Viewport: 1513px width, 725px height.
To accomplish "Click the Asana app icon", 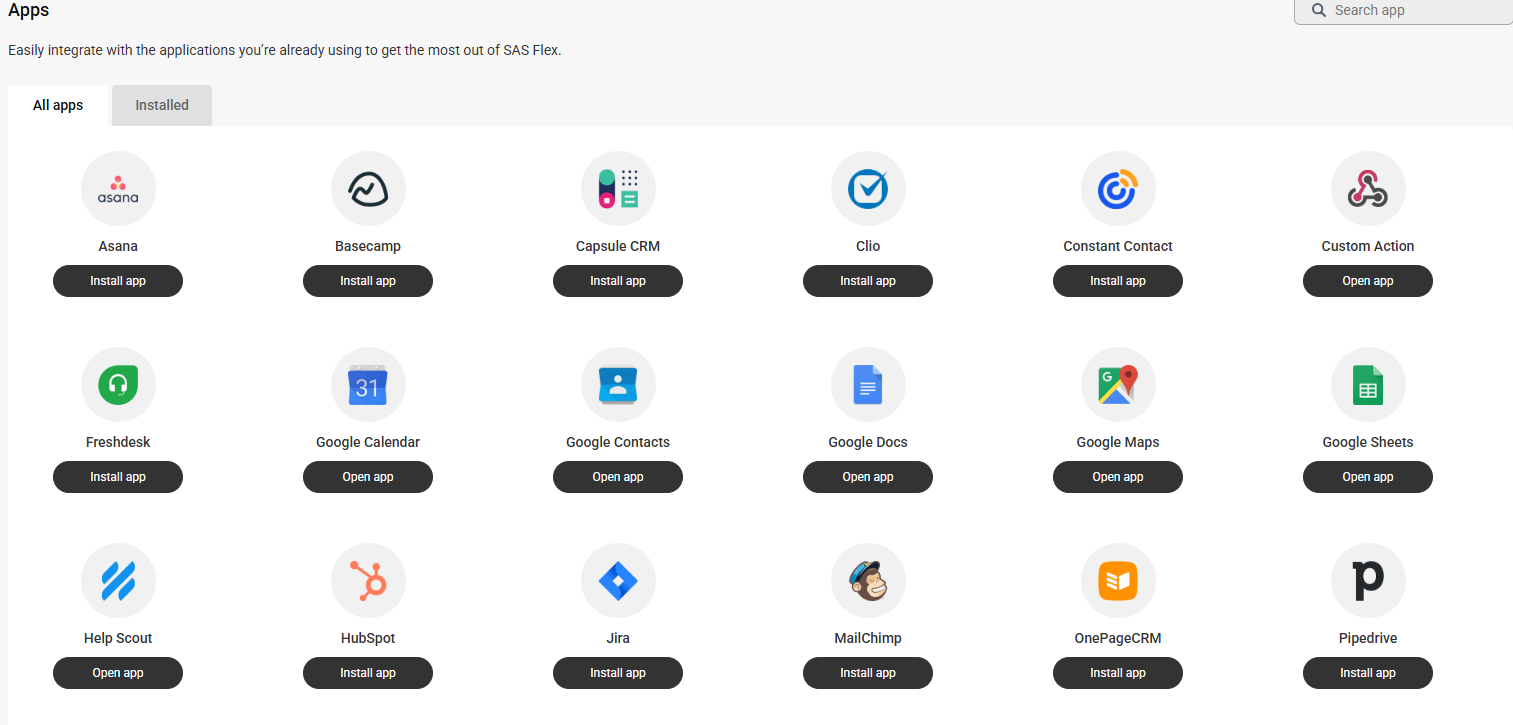I will pyautogui.click(x=118, y=189).
